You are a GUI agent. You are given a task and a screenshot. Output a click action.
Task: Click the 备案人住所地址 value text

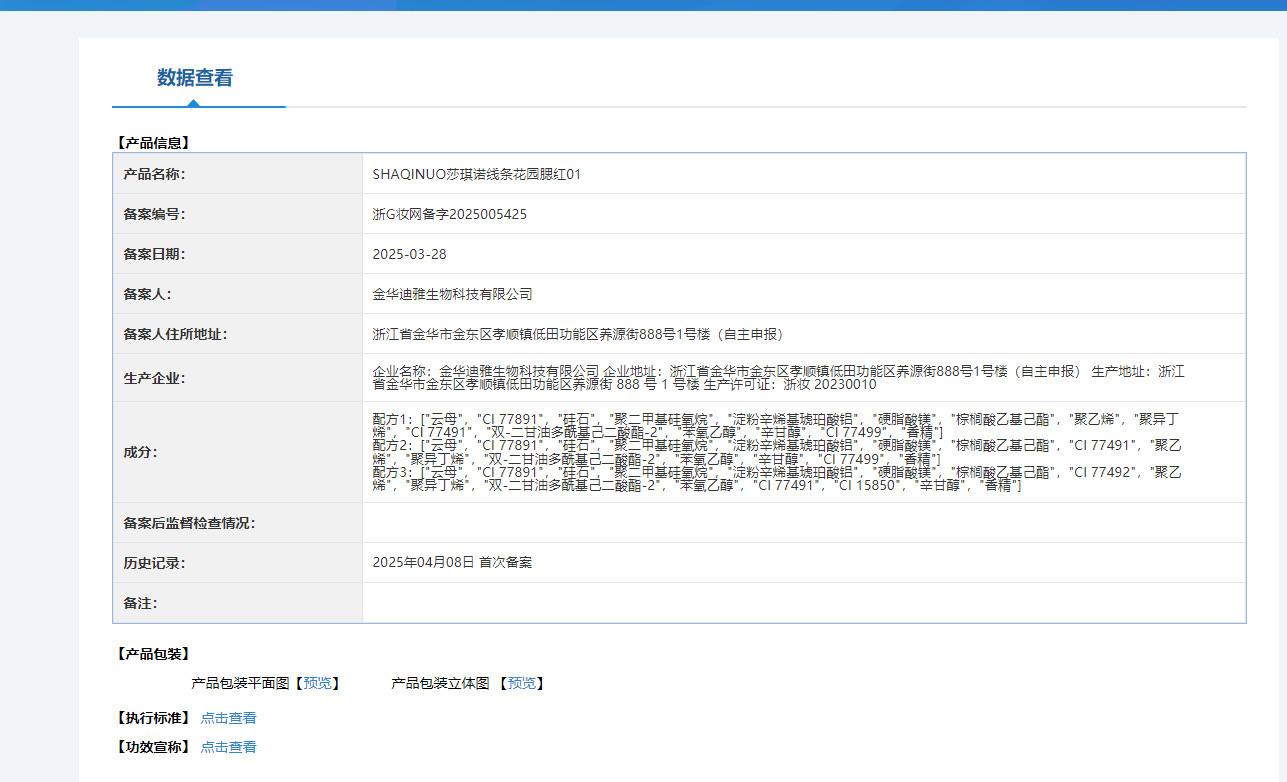577,334
